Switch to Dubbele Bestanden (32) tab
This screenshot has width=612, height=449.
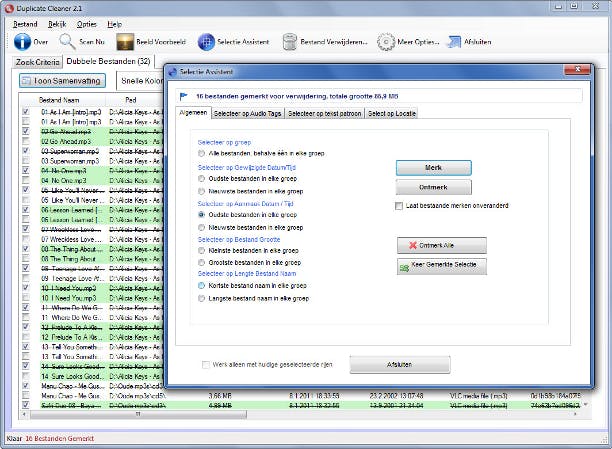tap(109, 61)
